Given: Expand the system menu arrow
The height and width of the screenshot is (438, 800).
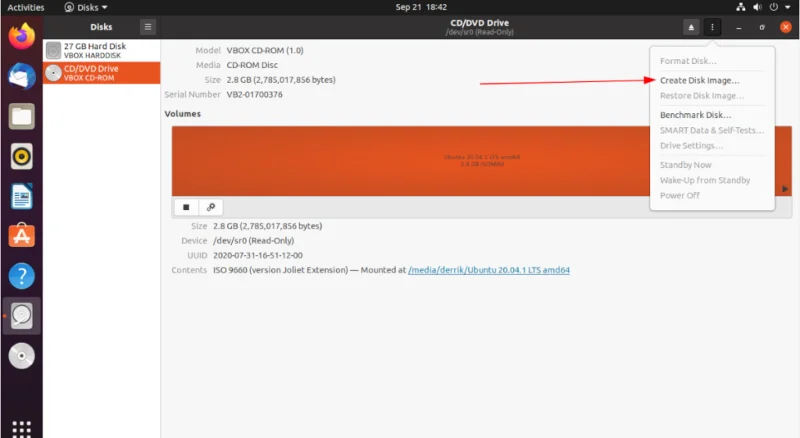Looking at the screenshot, I should tap(787, 7).
